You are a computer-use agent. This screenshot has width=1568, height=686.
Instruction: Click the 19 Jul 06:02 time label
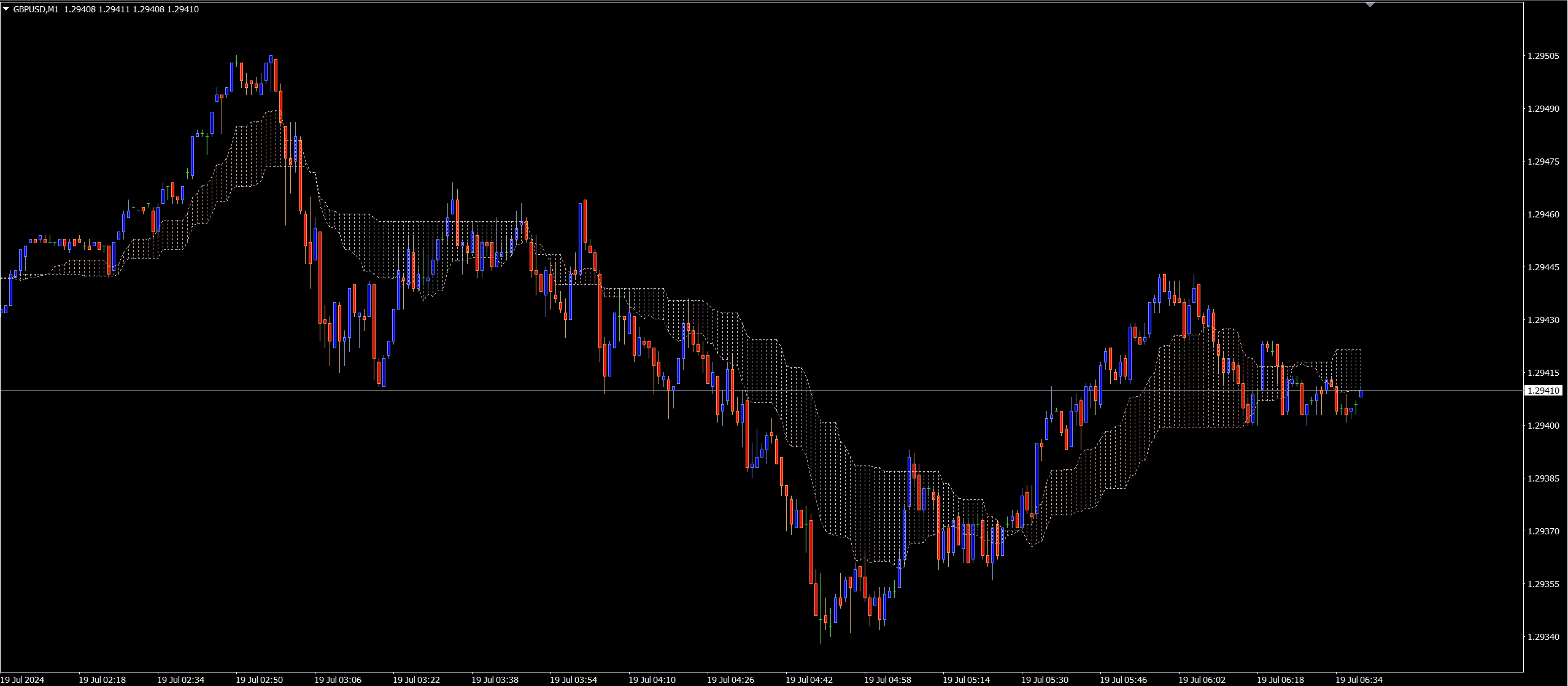tap(1202, 680)
